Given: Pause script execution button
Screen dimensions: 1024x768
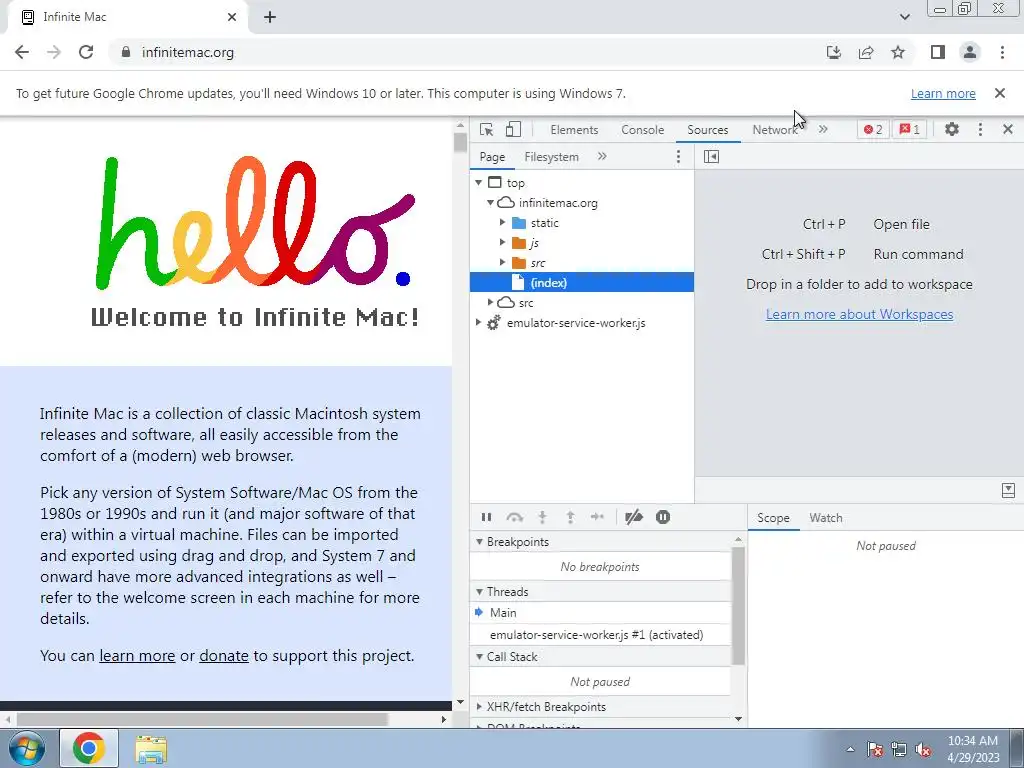Looking at the screenshot, I should pyautogui.click(x=487, y=517).
